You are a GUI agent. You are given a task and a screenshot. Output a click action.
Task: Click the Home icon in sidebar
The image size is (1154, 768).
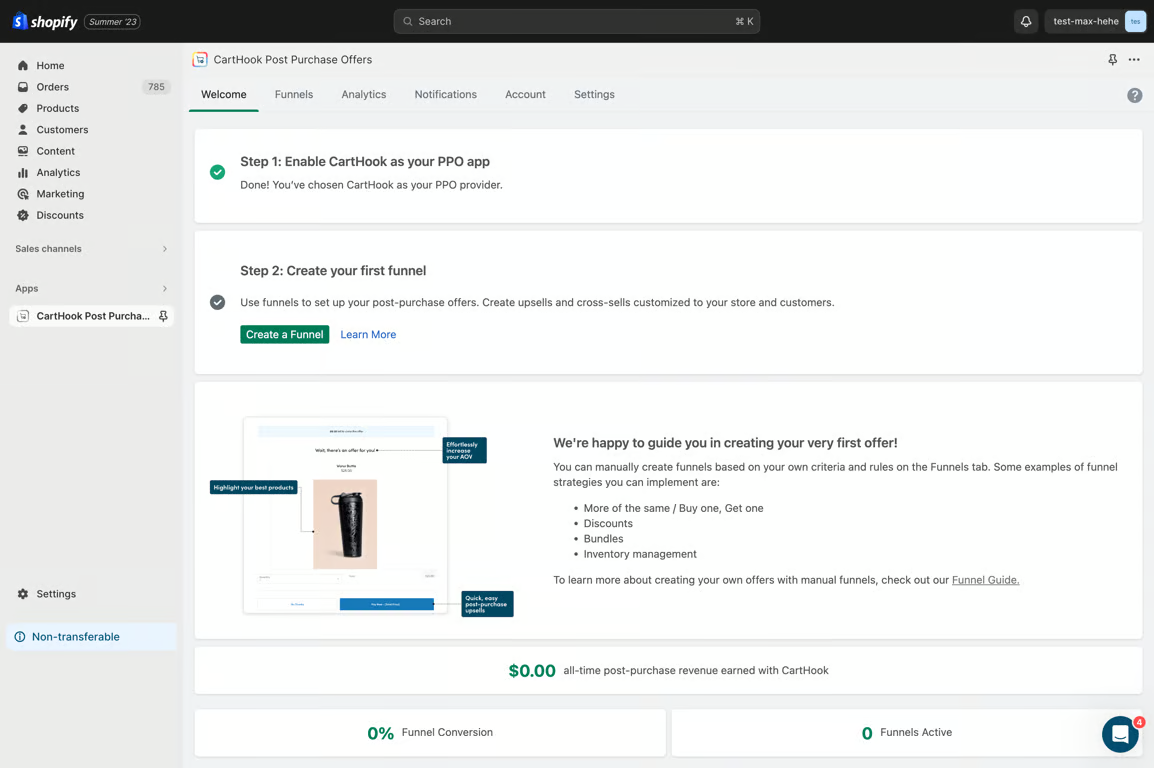coord(23,65)
